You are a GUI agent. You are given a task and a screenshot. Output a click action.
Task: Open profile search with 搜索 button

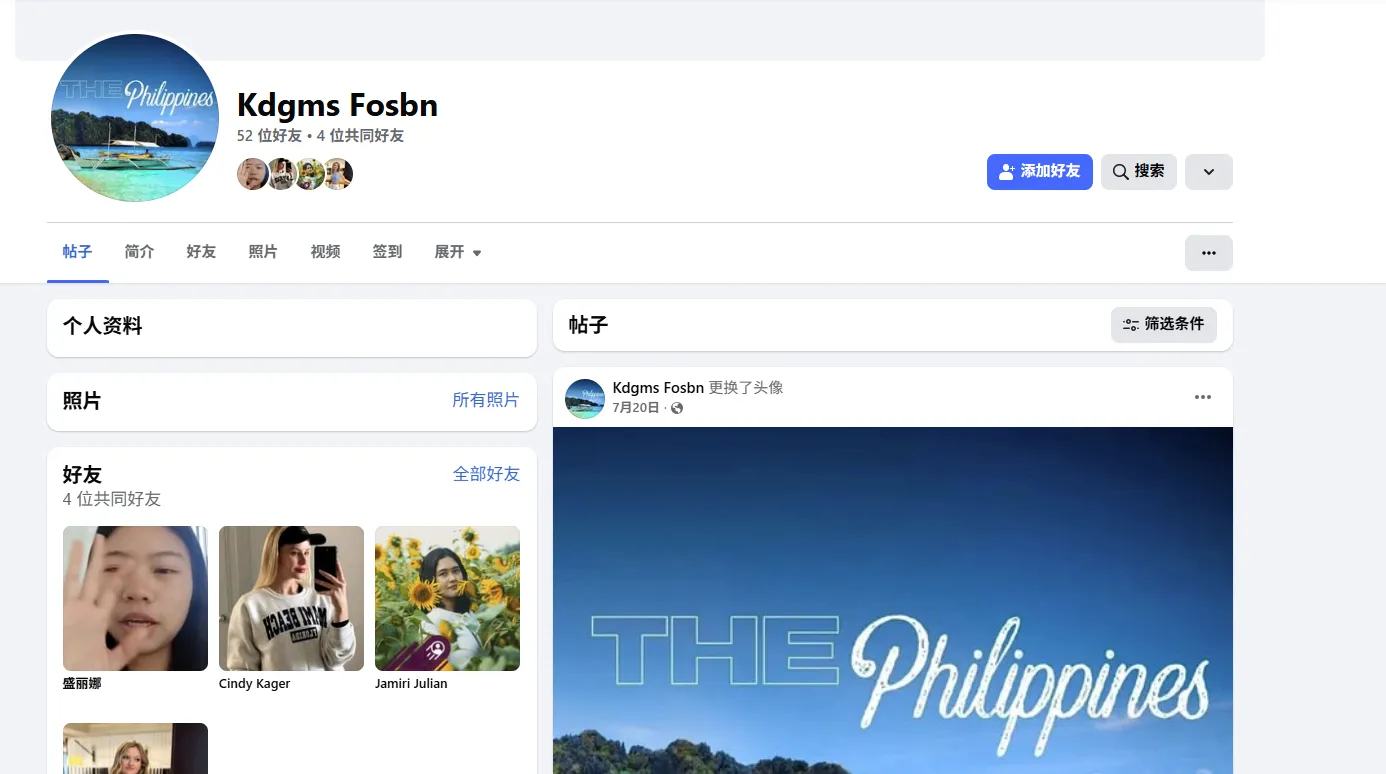point(1139,172)
